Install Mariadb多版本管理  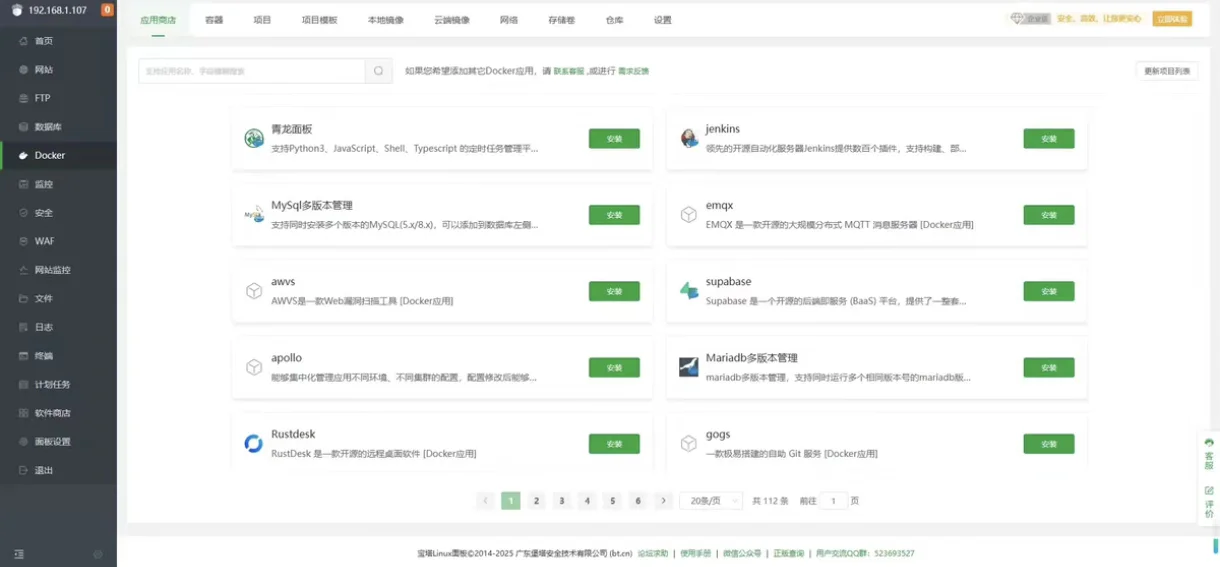(1049, 367)
